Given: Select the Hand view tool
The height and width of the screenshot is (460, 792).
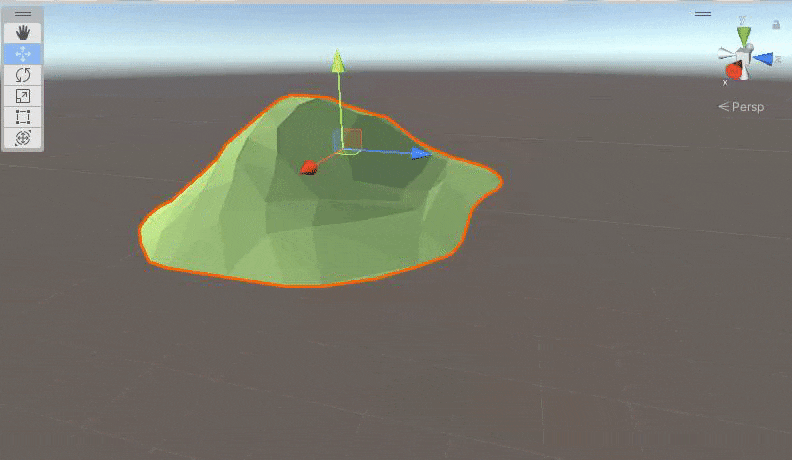Looking at the screenshot, I should point(23,33).
